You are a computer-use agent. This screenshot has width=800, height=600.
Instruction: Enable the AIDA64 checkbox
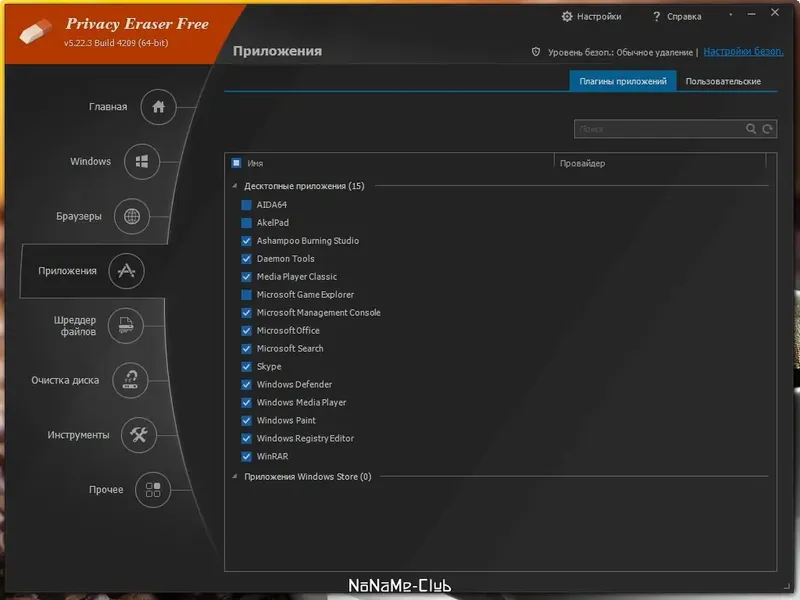(246, 205)
